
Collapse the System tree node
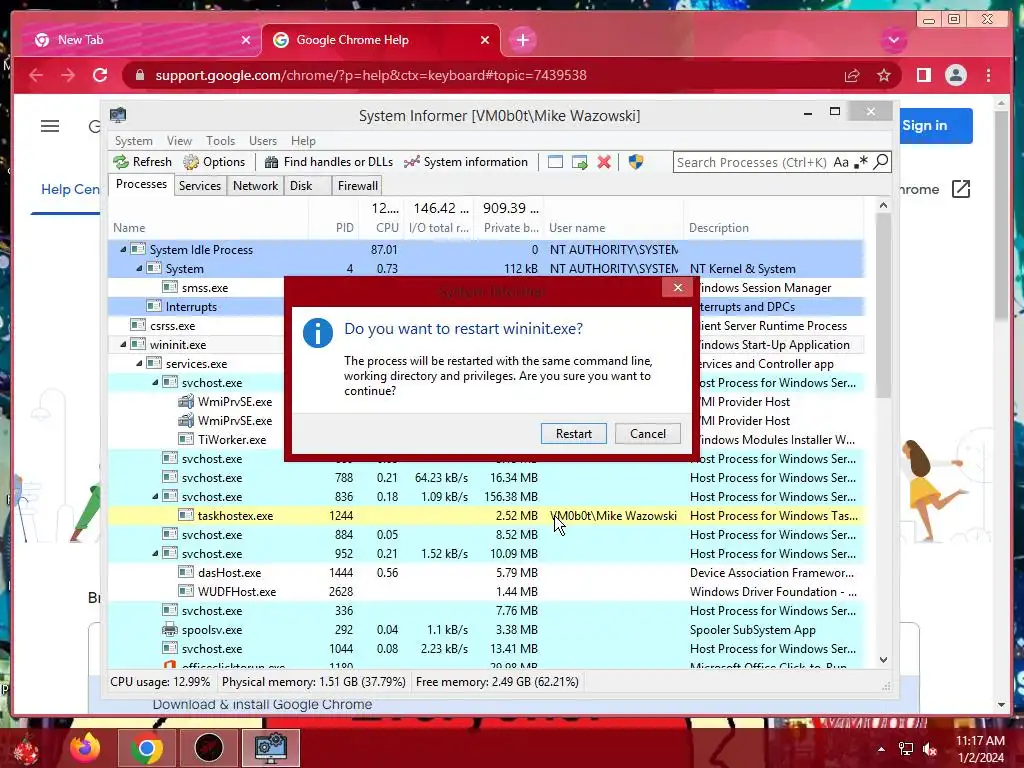point(139,268)
